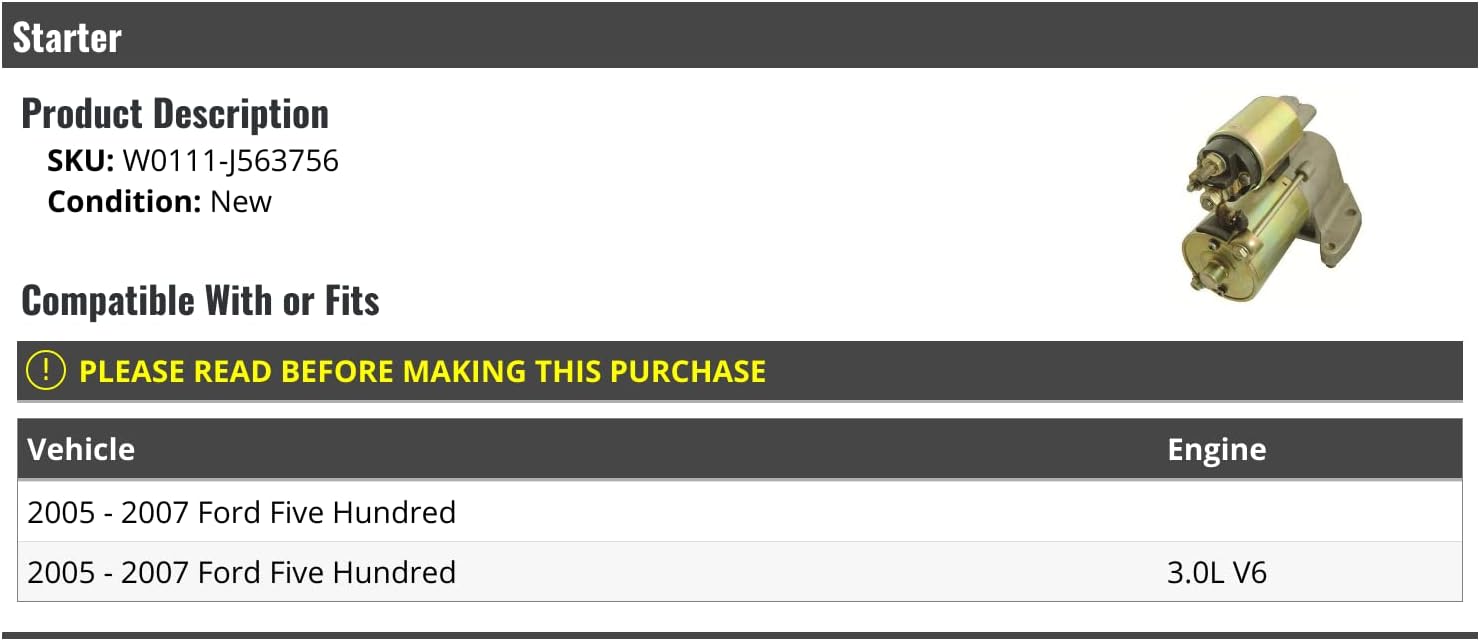
Task: Click the yellow exclamation warning icon
Action: point(46,371)
